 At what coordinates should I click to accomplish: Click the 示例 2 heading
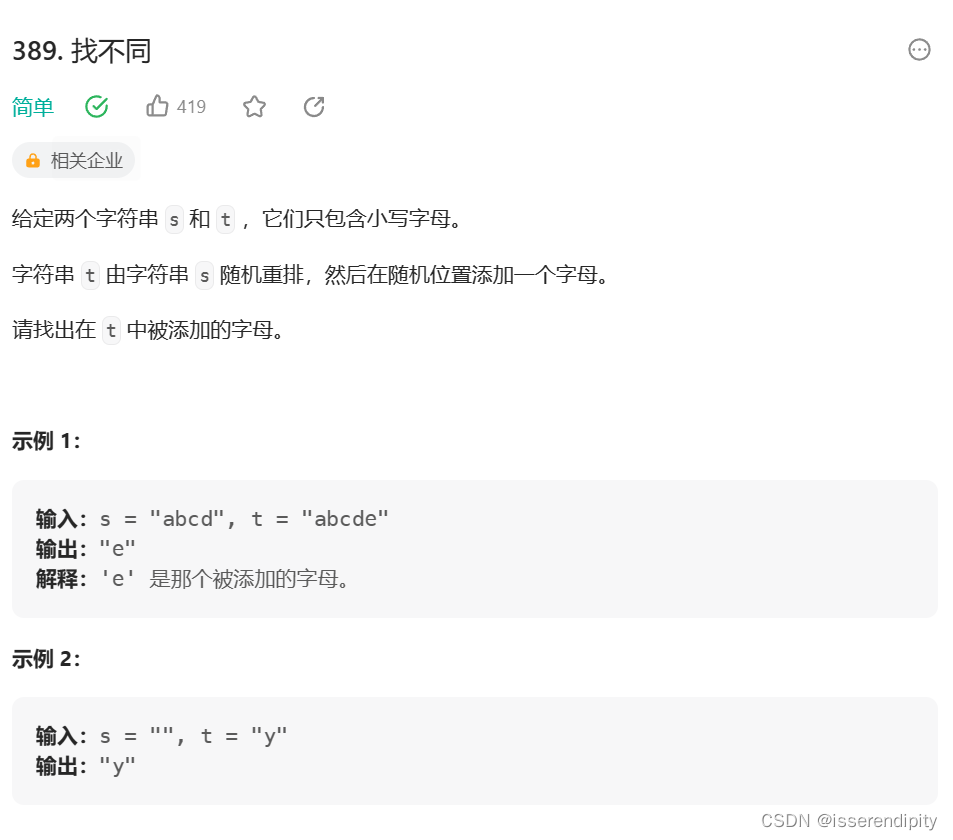46,659
